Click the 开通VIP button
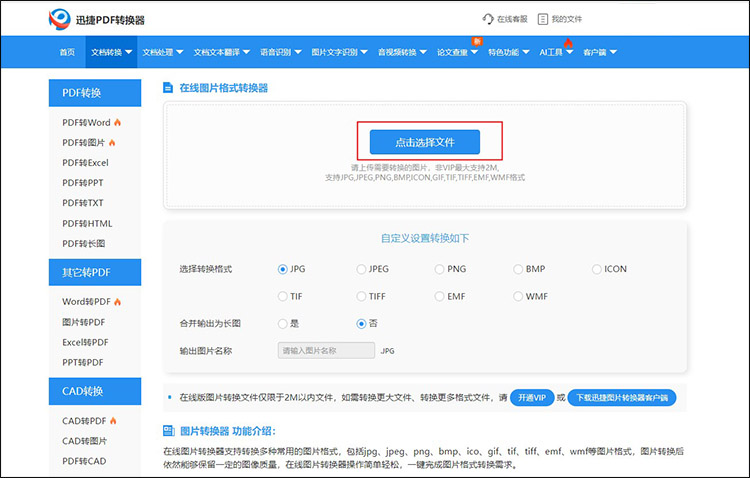 tap(532, 398)
